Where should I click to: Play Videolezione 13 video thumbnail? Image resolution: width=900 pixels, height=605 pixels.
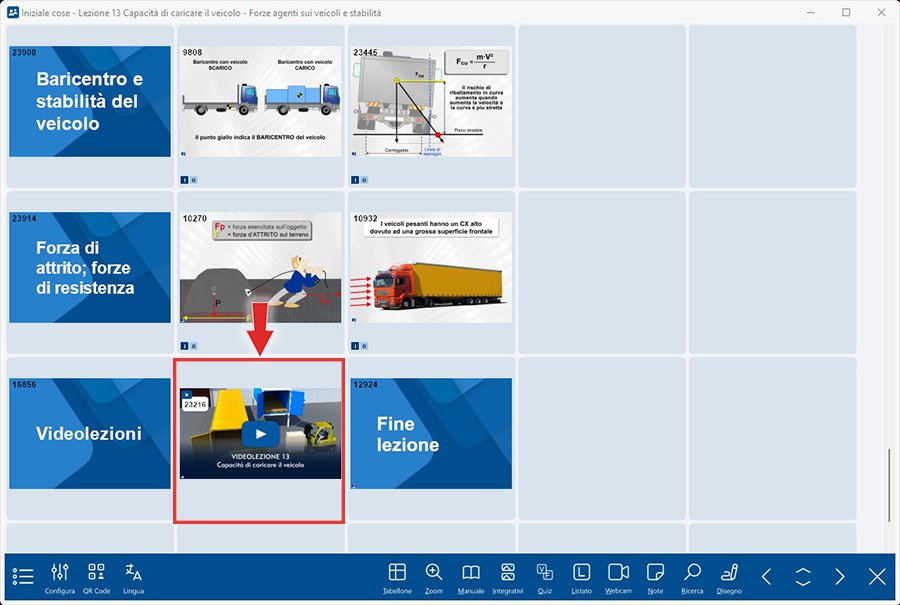click(x=260, y=434)
